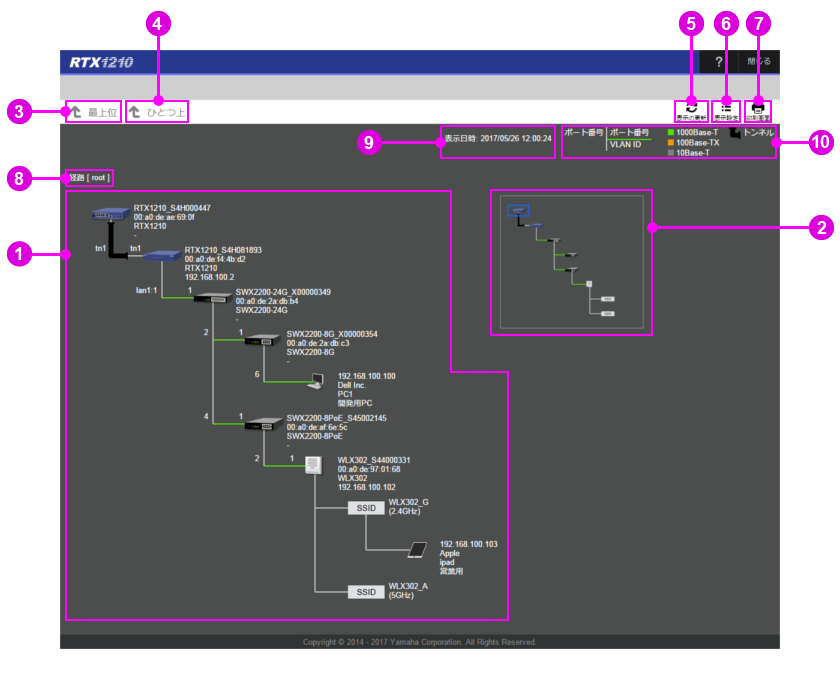Go to top level with 最上位
This screenshot has width=840, height=700.
coord(94,112)
